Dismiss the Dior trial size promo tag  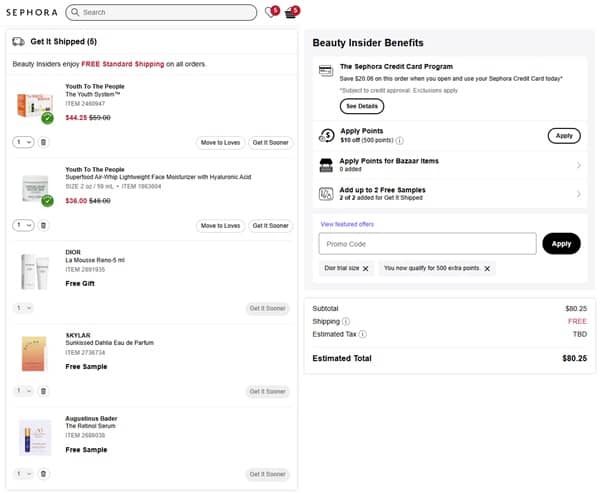[x=365, y=269]
